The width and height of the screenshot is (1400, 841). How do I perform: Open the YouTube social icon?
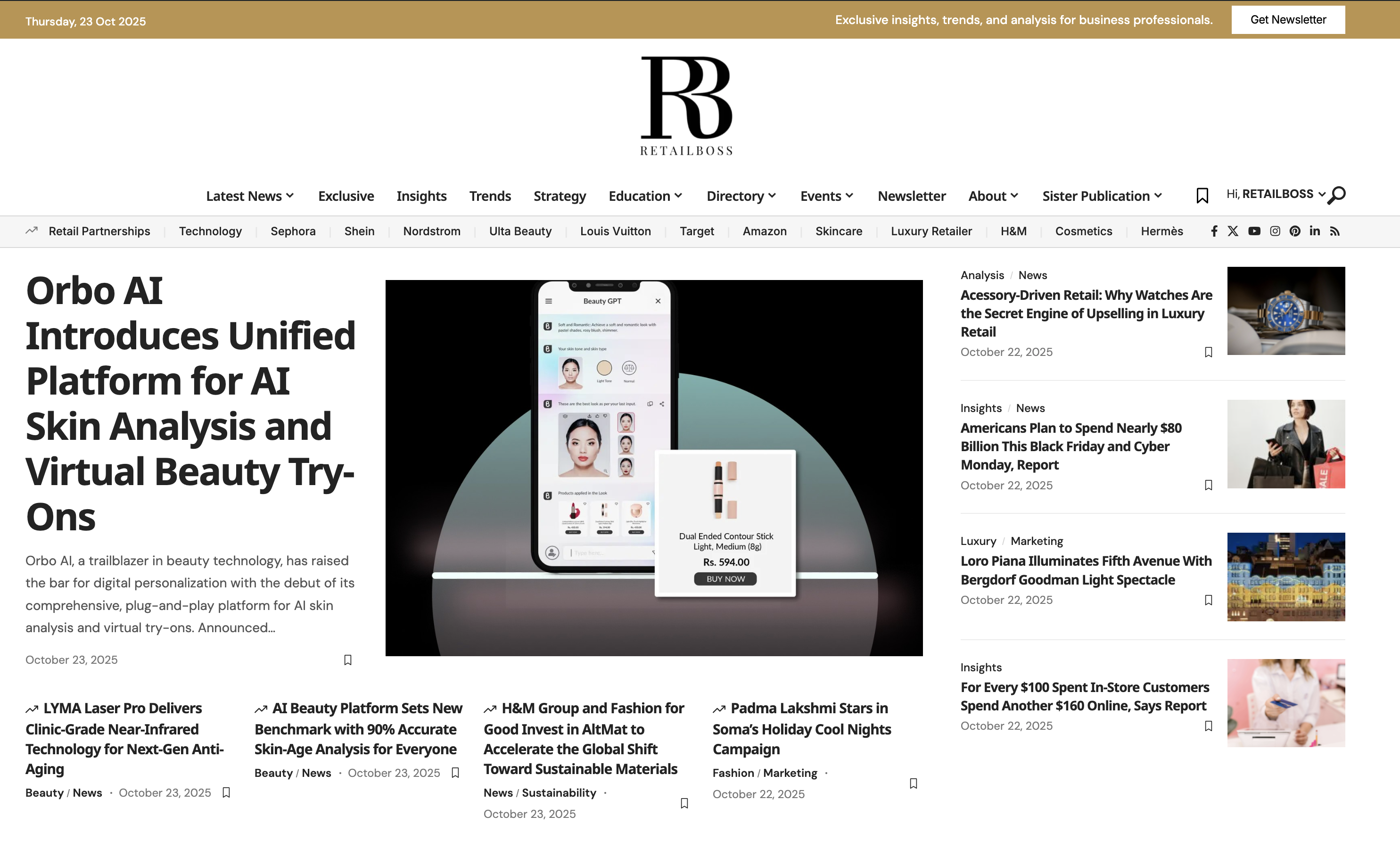1254,231
